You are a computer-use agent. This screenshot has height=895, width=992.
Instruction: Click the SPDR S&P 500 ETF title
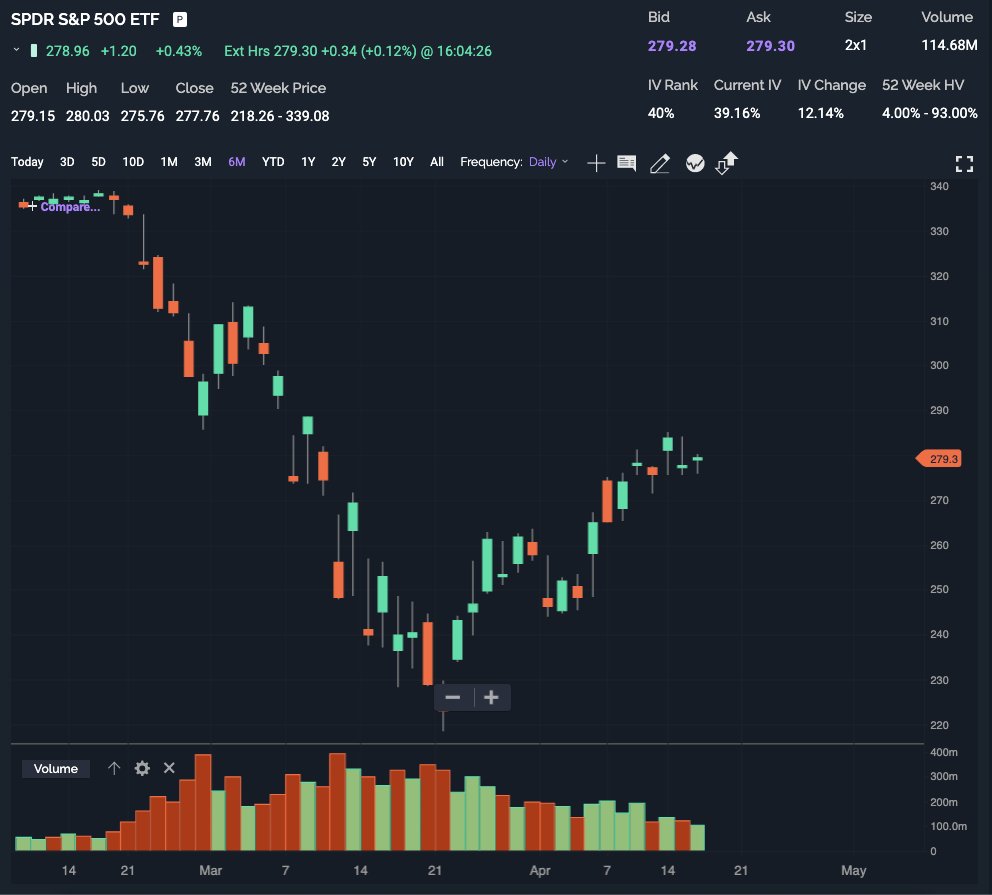pos(85,20)
